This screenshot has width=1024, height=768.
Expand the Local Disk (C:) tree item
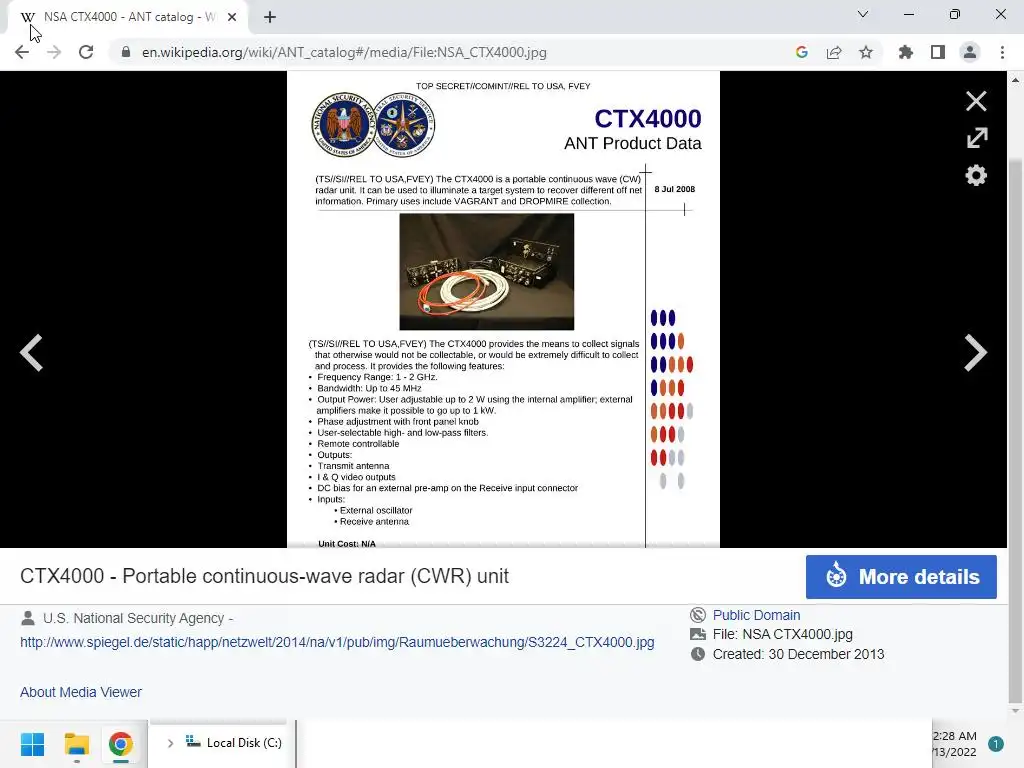click(x=170, y=743)
